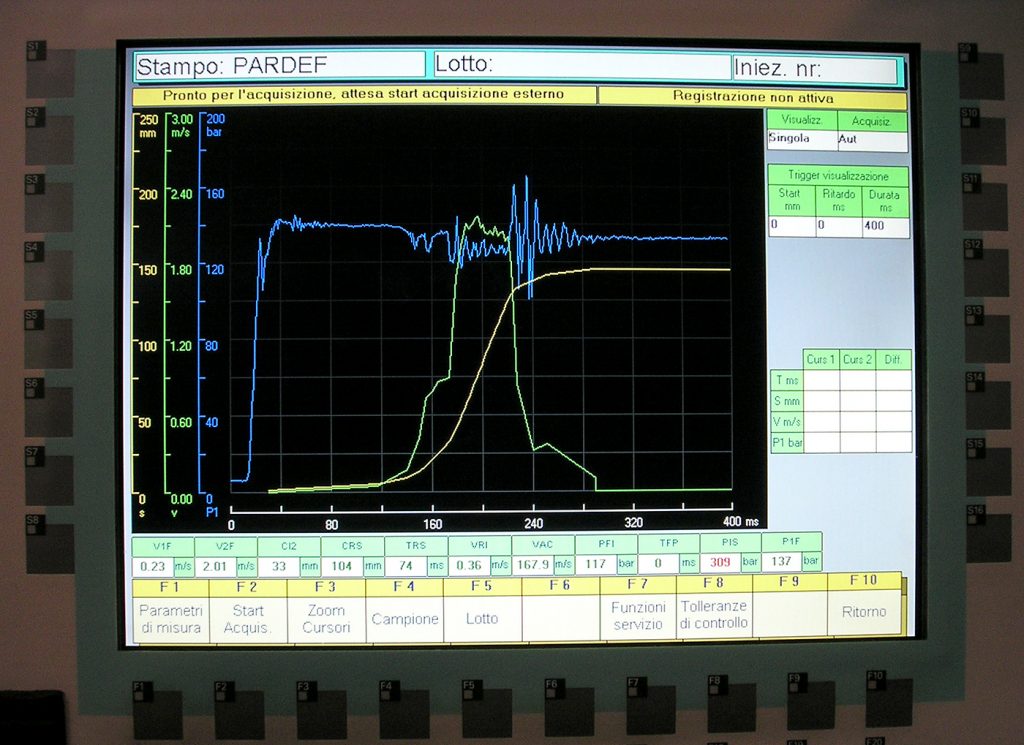Select the Iniez. nr field
The height and width of the screenshot is (745, 1024).
tap(815, 69)
